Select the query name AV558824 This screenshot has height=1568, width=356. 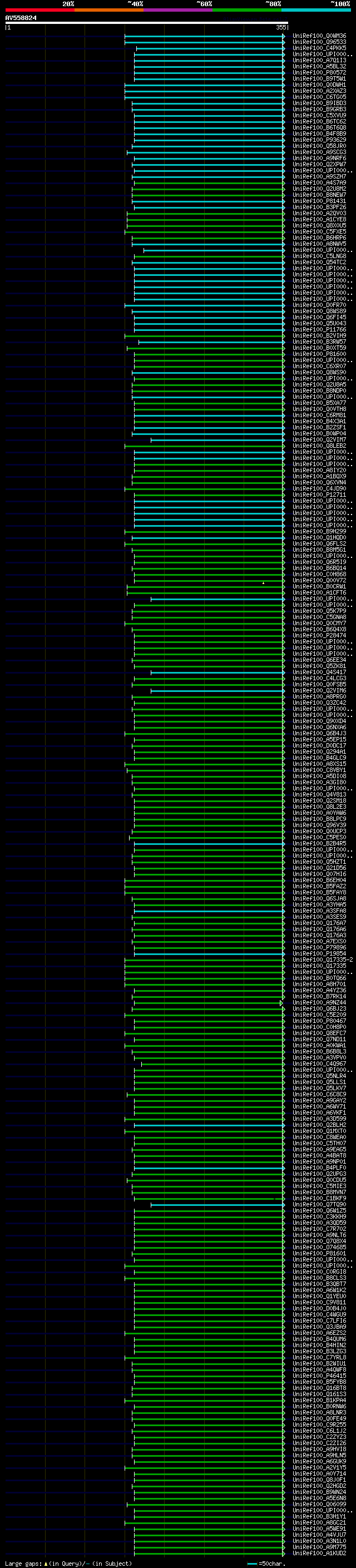[x=21, y=18]
